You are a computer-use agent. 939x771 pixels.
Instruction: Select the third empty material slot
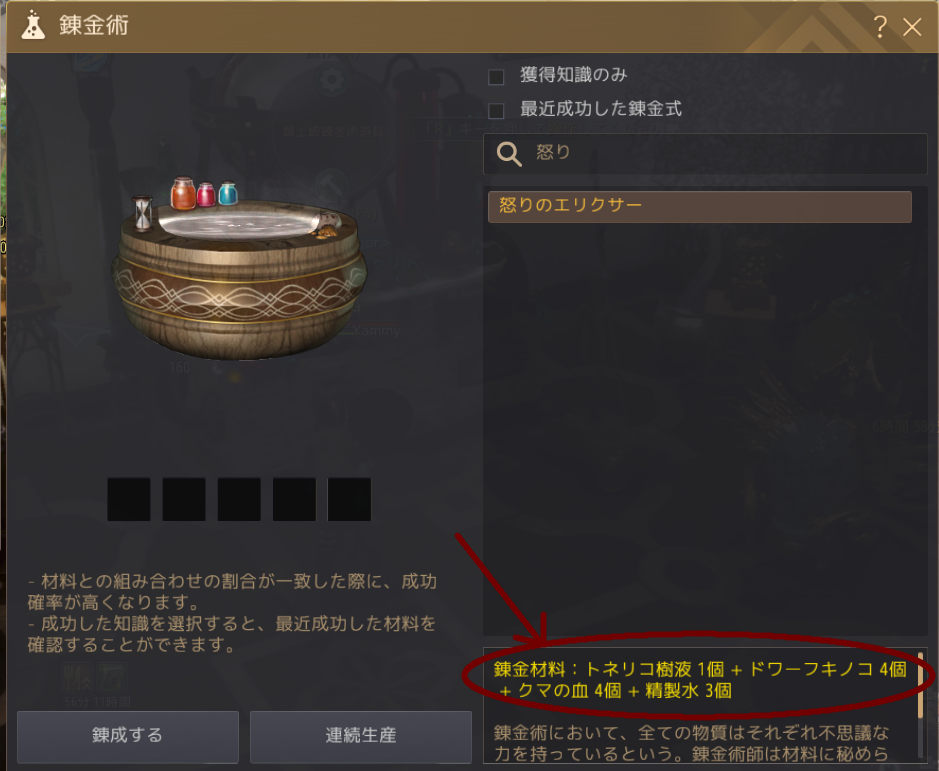point(239,499)
